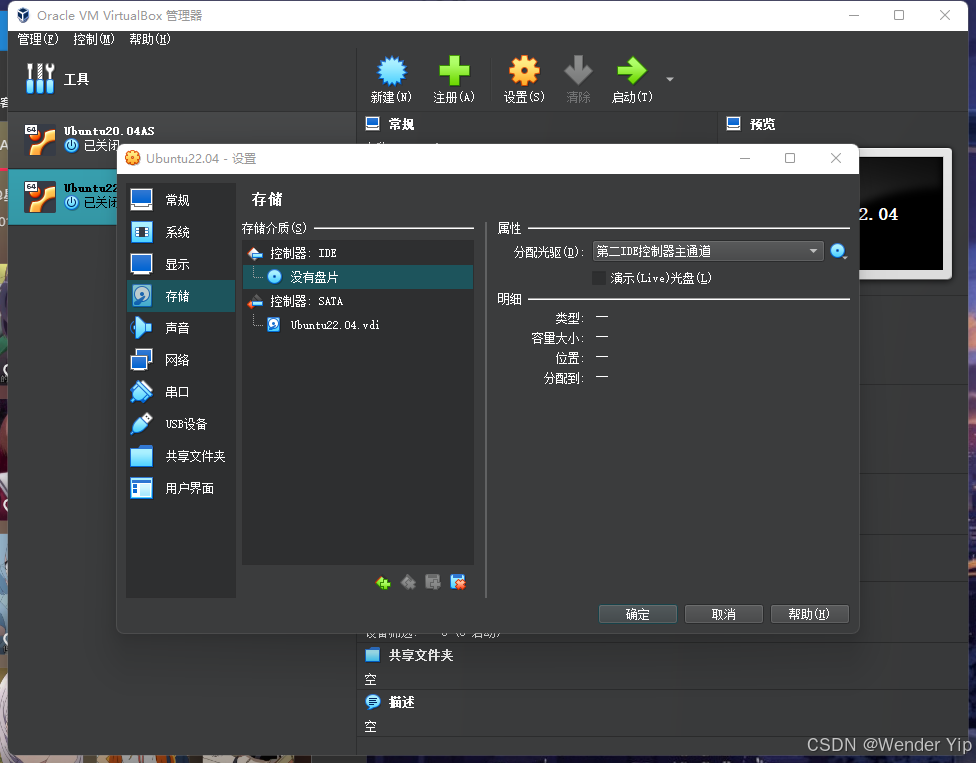Click the 新建(N) new VM toolbar icon
This screenshot has height=763, width=976.
392,71
